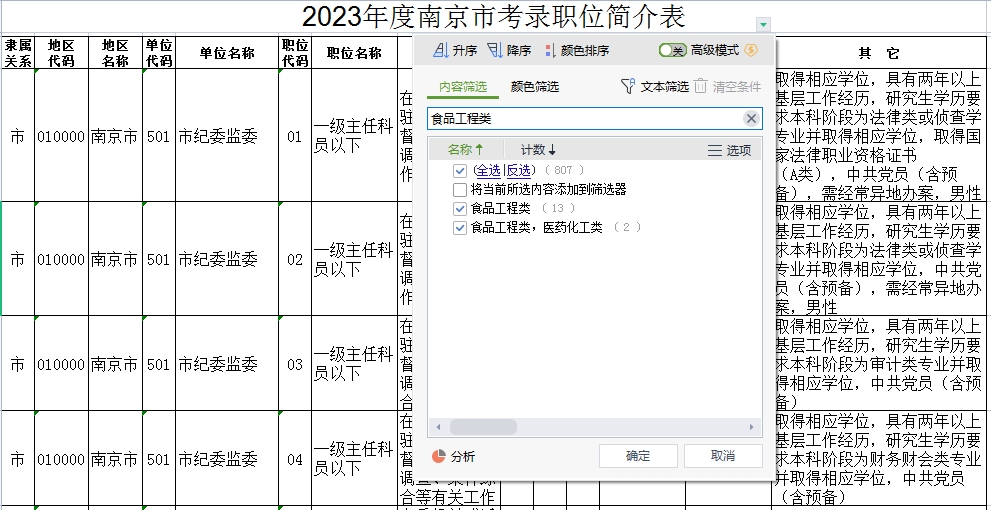This screenshot has width=991, height=510.
Task: Open 颜色排序 color sort
Action: pyautogui.click(x=577, y=51)
